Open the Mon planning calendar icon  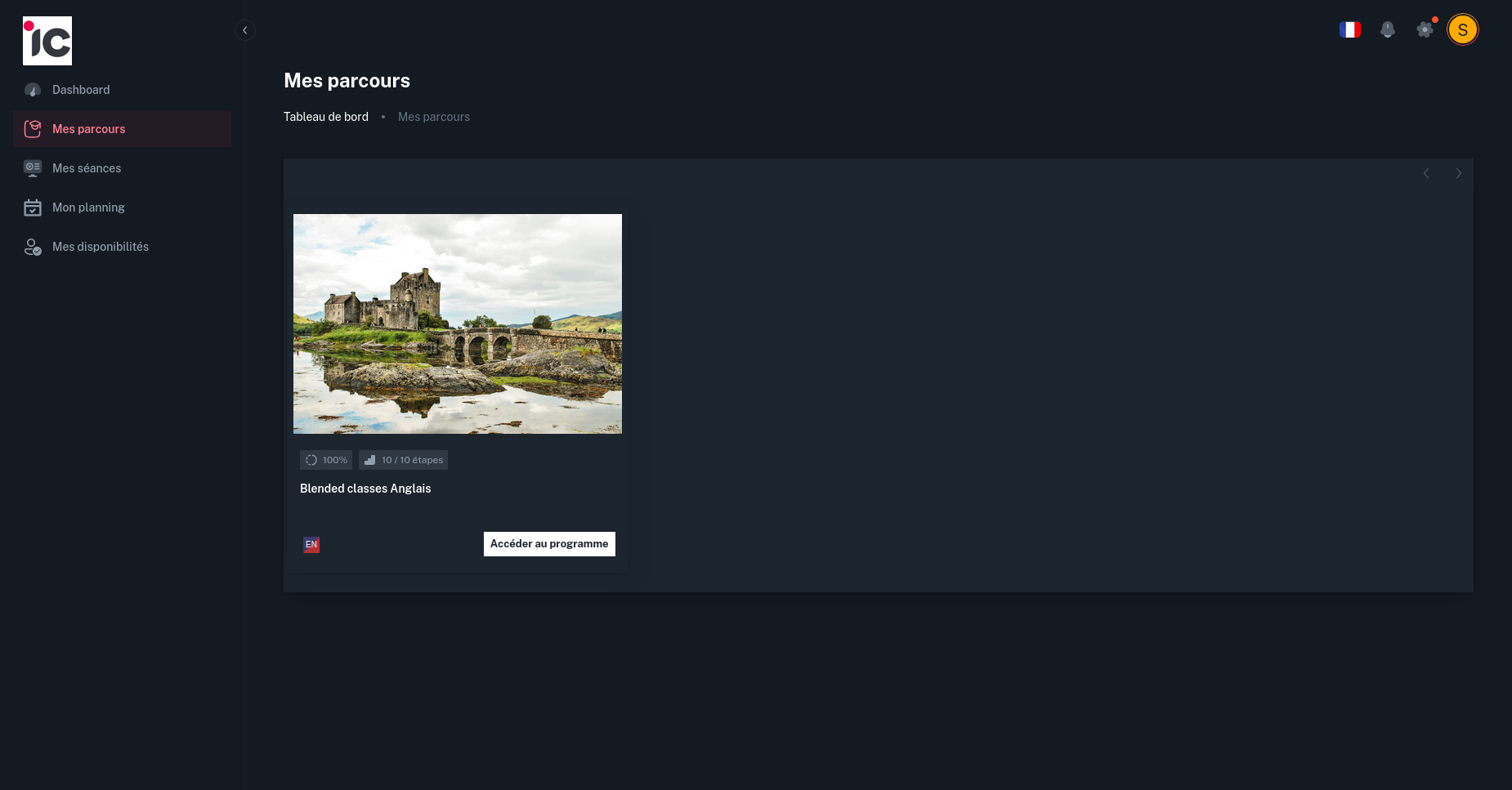33,208
